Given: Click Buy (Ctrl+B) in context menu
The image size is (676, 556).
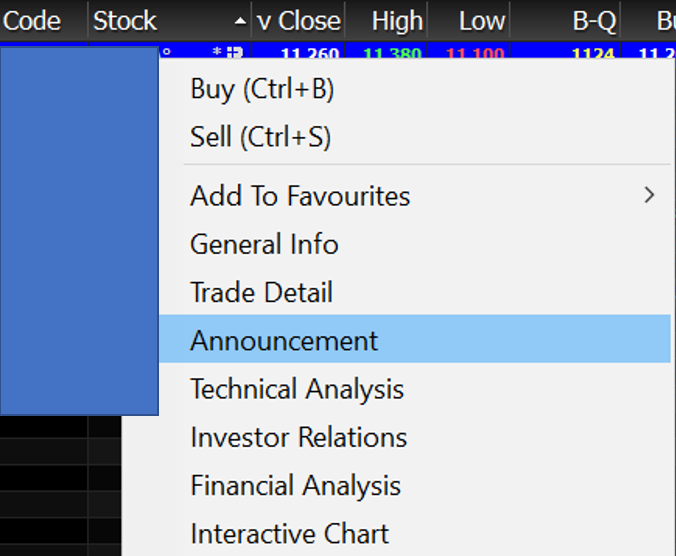Looking at the screenshot, I should click(x=262, y=89).
